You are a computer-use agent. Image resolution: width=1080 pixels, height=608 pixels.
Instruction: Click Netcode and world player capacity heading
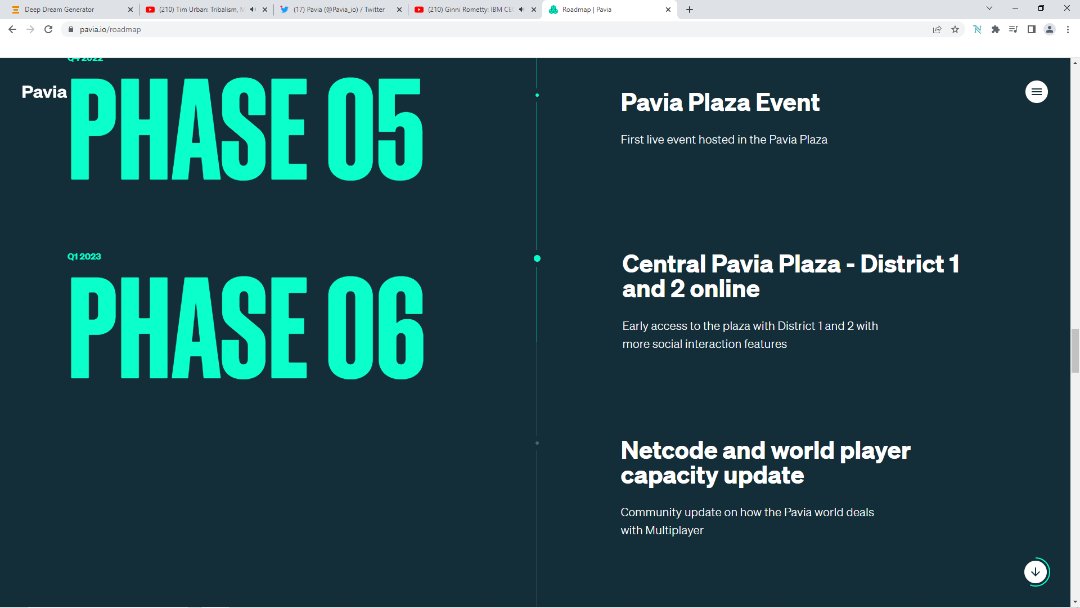(765, 463)
